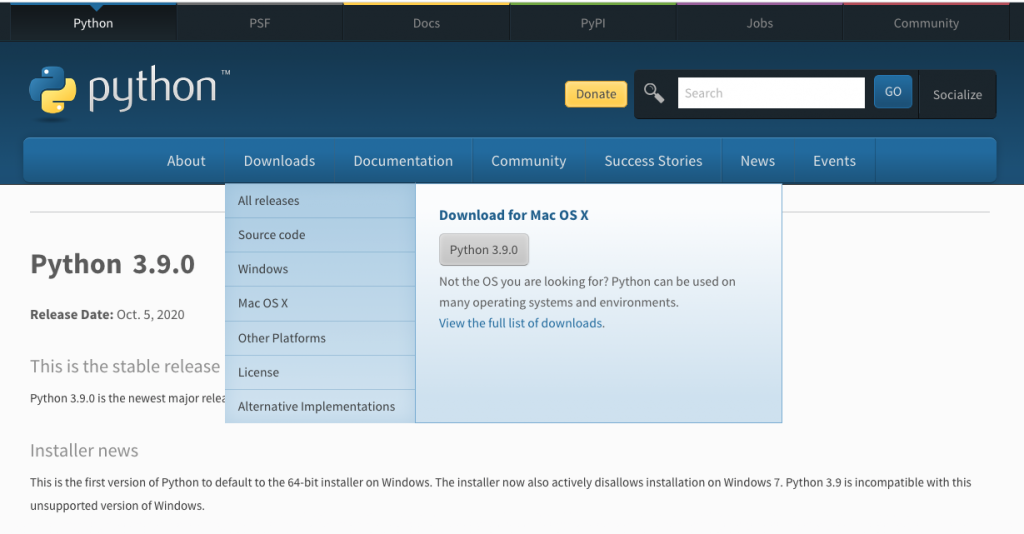The height and width of the screenshot is (534, 1024).
Task: Click the Python 3.9.0 download button
Action: pyautogui.click(x=484, y=250)
